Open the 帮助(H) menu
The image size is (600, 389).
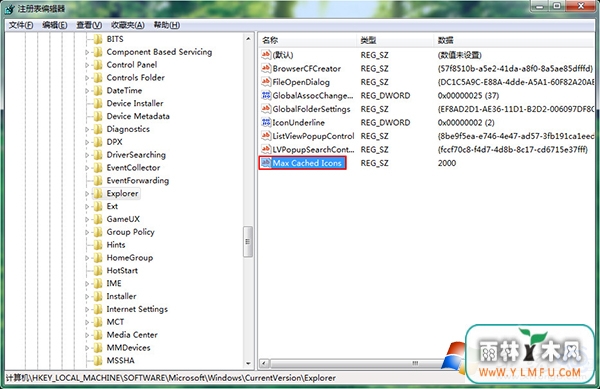click(x=167, y=25)
